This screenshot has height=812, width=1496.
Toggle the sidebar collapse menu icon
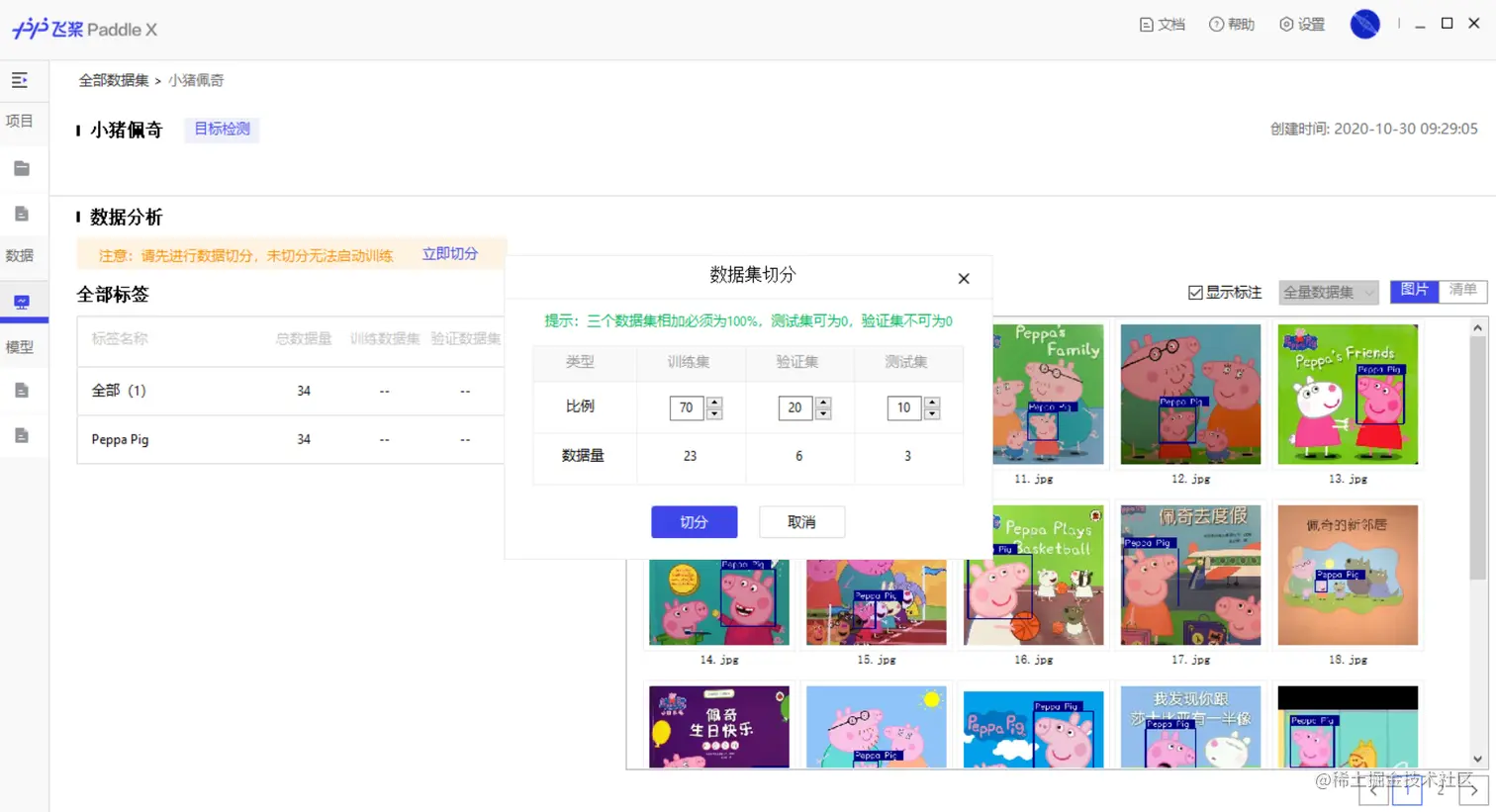pos(20,80)
